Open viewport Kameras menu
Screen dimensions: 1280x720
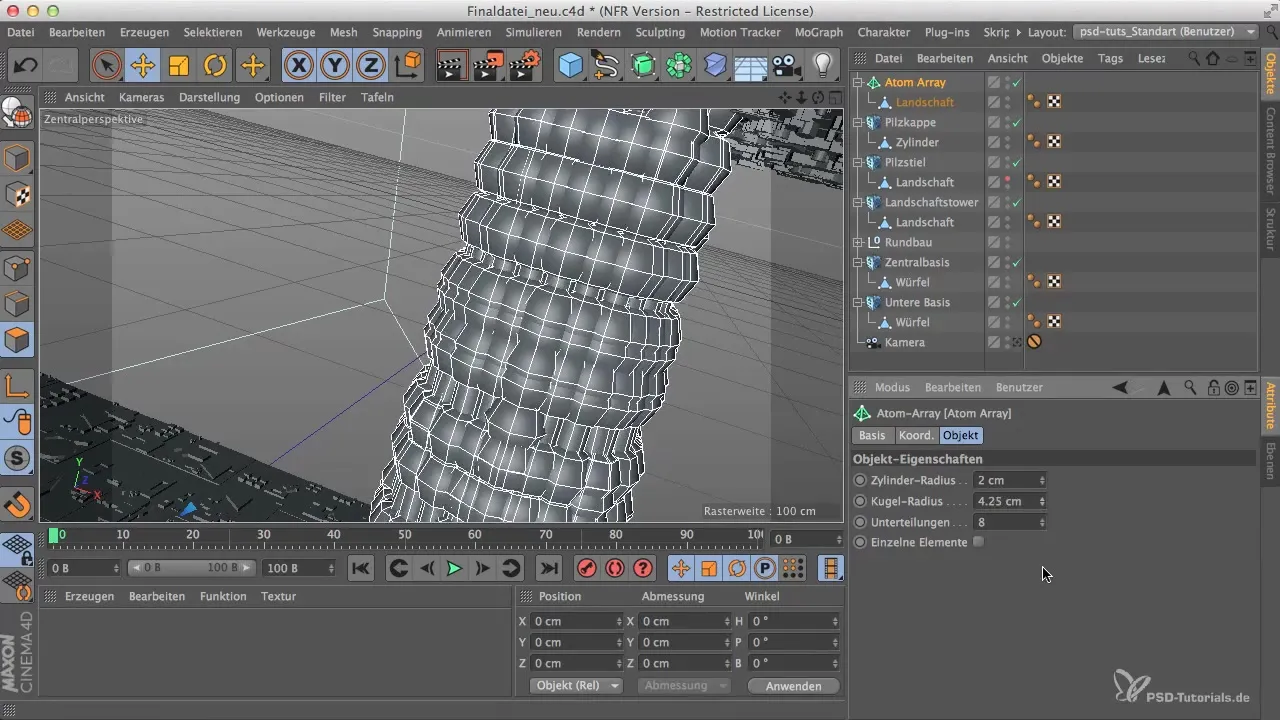tap(141, 97)
